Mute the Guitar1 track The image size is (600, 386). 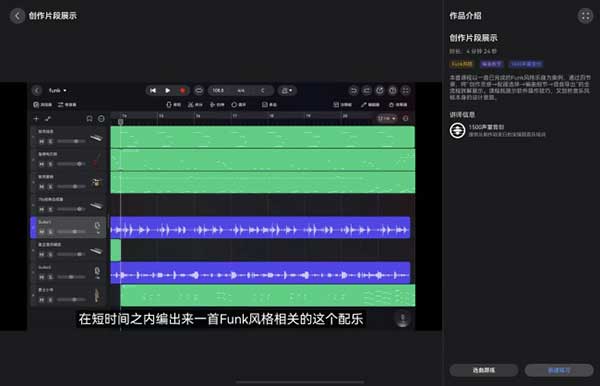[x=42, y=232]
